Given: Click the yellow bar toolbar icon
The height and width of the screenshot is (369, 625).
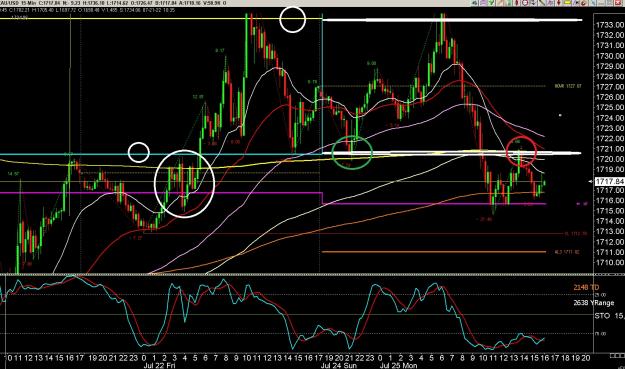Looking at the screenshot, I should 567,3.
